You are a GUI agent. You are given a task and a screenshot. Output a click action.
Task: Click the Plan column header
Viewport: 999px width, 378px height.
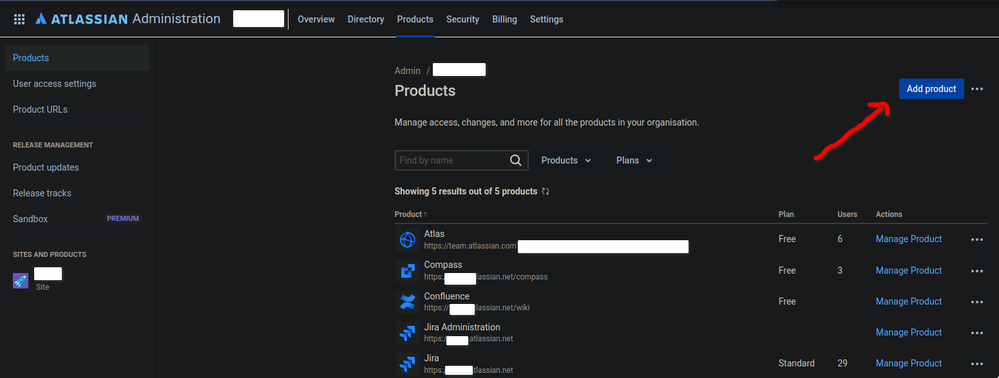pos(786,214)
